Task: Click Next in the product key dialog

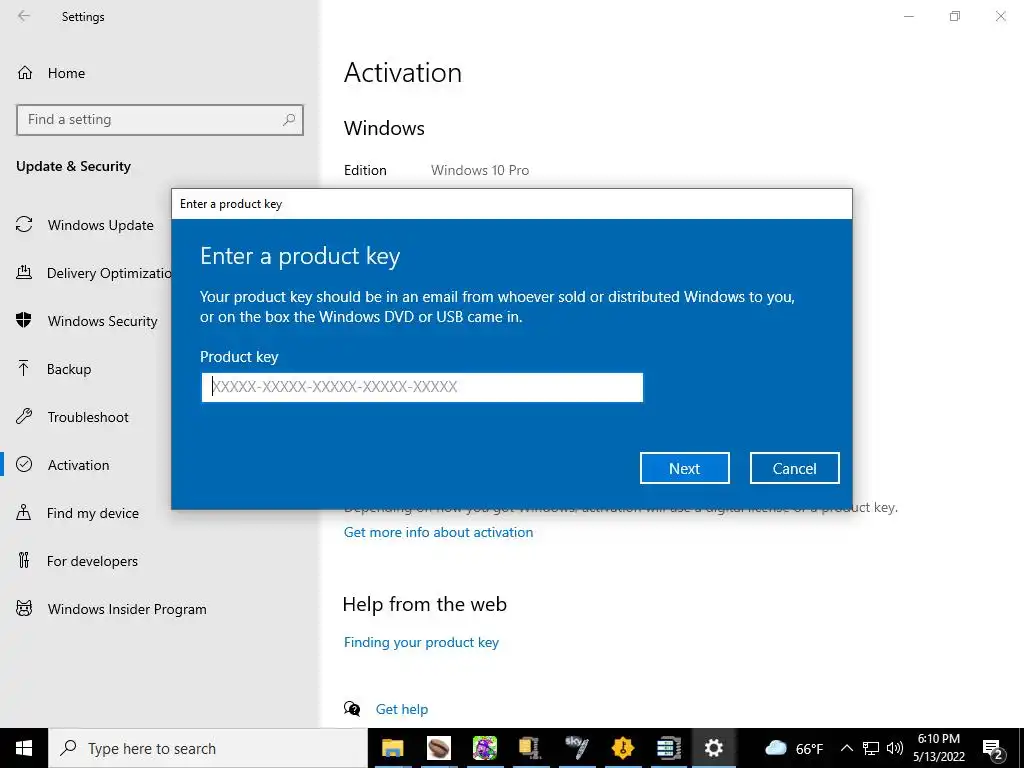Action: (x=684, y=468)
